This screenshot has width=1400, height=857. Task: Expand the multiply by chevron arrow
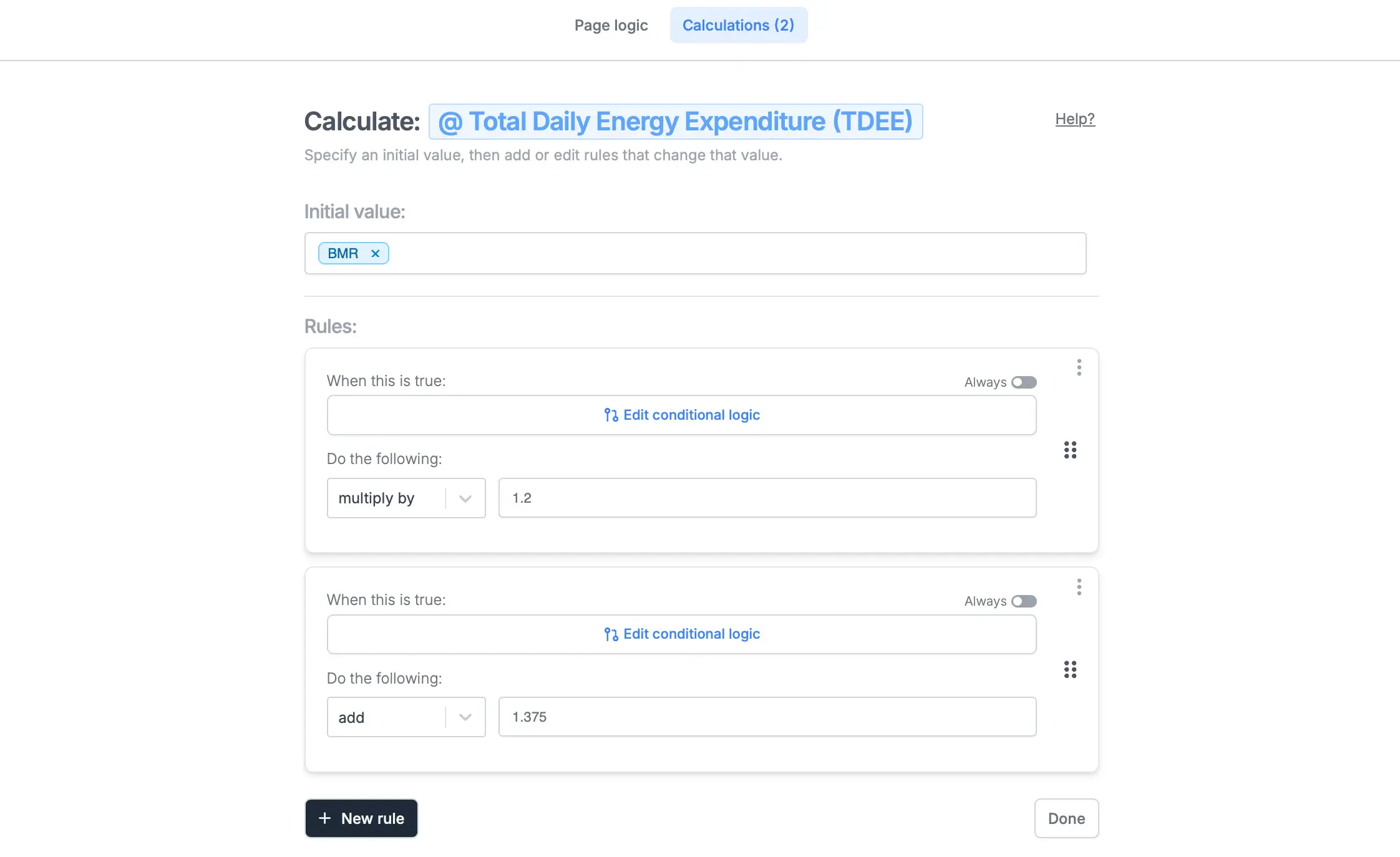pos(465,498)
